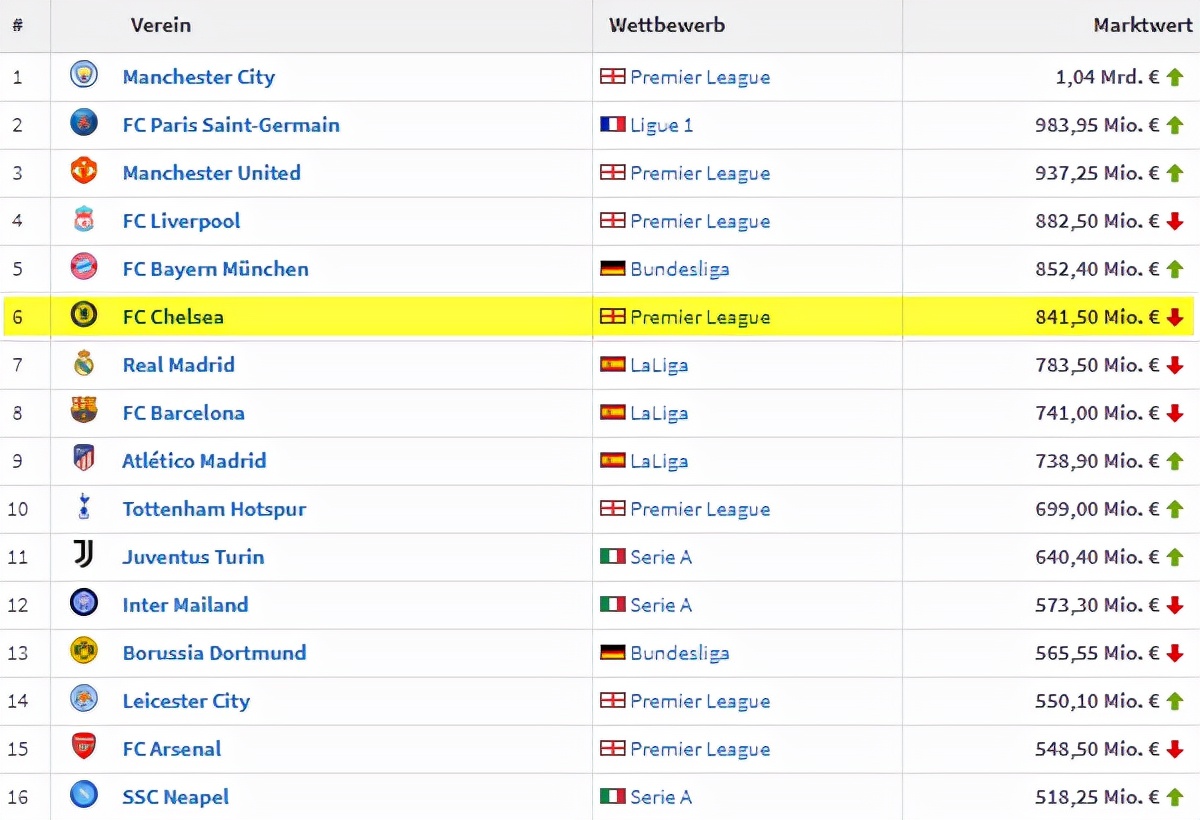This screenshot has width=1200, height=820.
Task: Click the Tottenham Hotspur crest
Action: click(x=84, y=508)
